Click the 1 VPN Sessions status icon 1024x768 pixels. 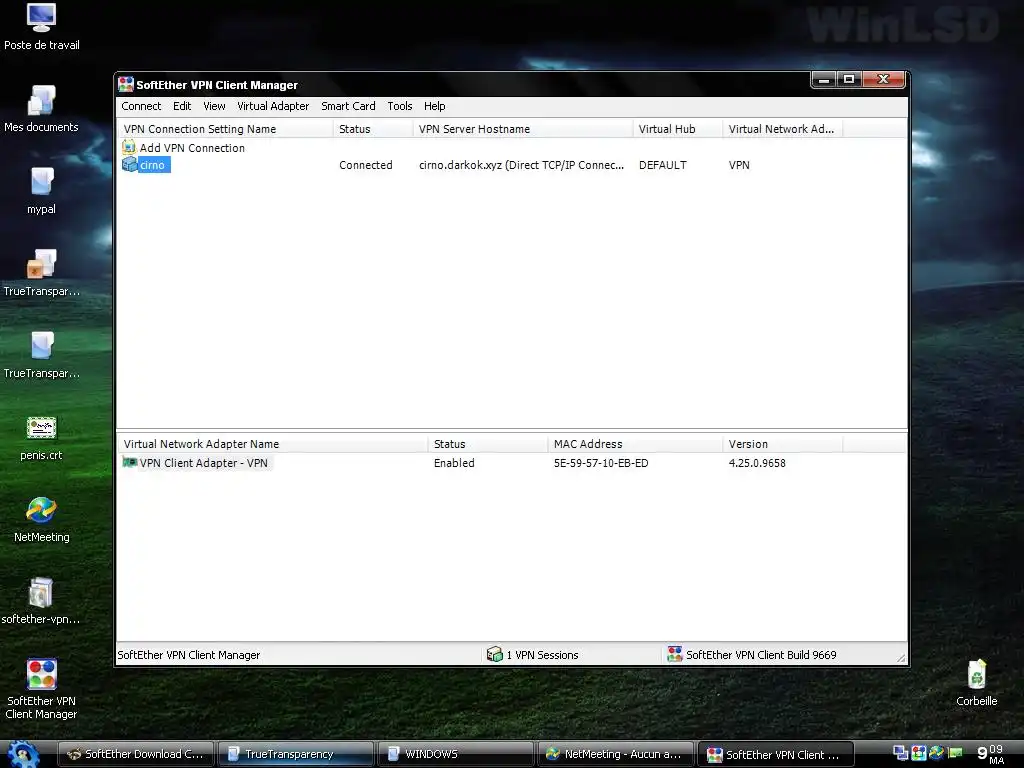(x=494, y=654)
